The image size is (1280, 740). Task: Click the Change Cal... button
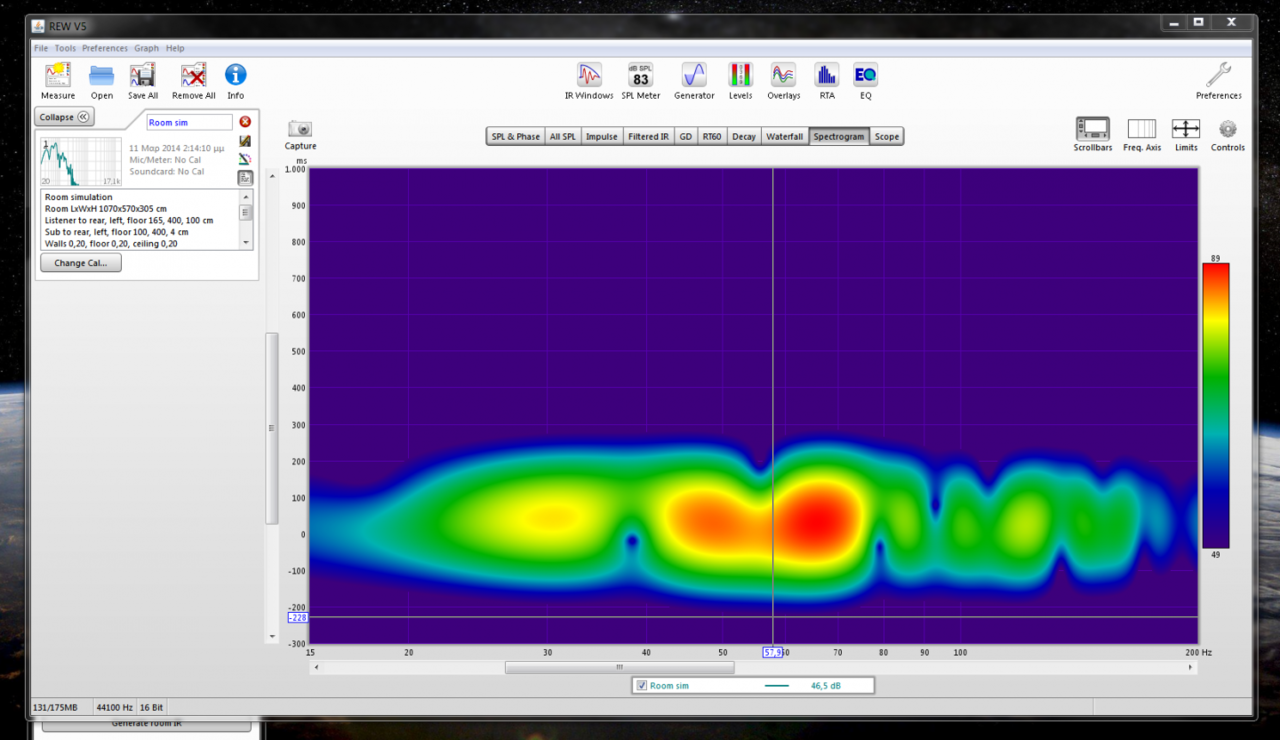(81, 263)
